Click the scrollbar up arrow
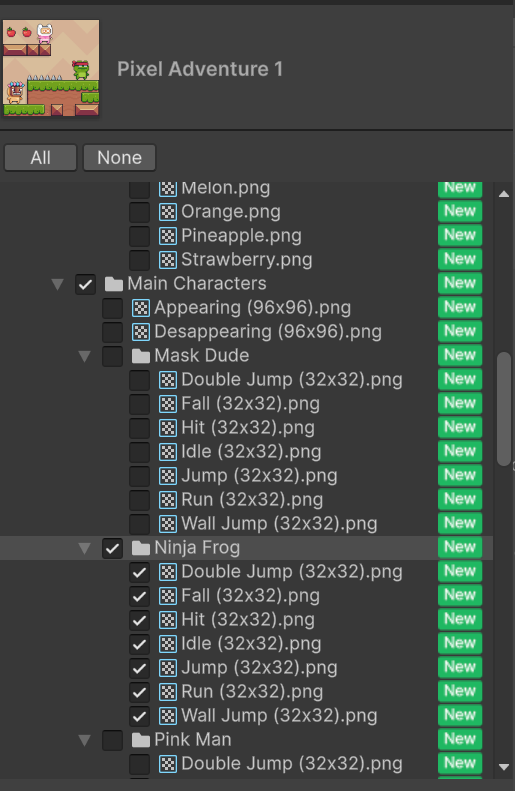The height and width of the screenshot is (791, 515). point(503,194)
